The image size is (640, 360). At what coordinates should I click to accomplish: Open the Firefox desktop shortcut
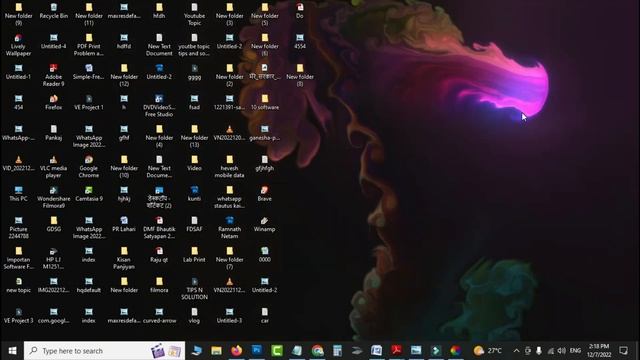coord(53,102)
